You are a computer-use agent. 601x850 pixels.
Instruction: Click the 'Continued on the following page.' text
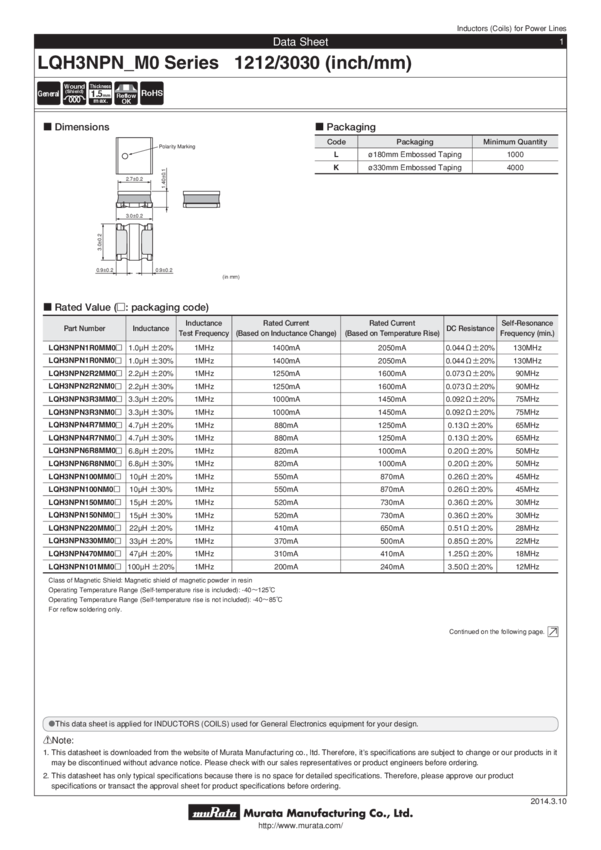click(x=496, y=632)
